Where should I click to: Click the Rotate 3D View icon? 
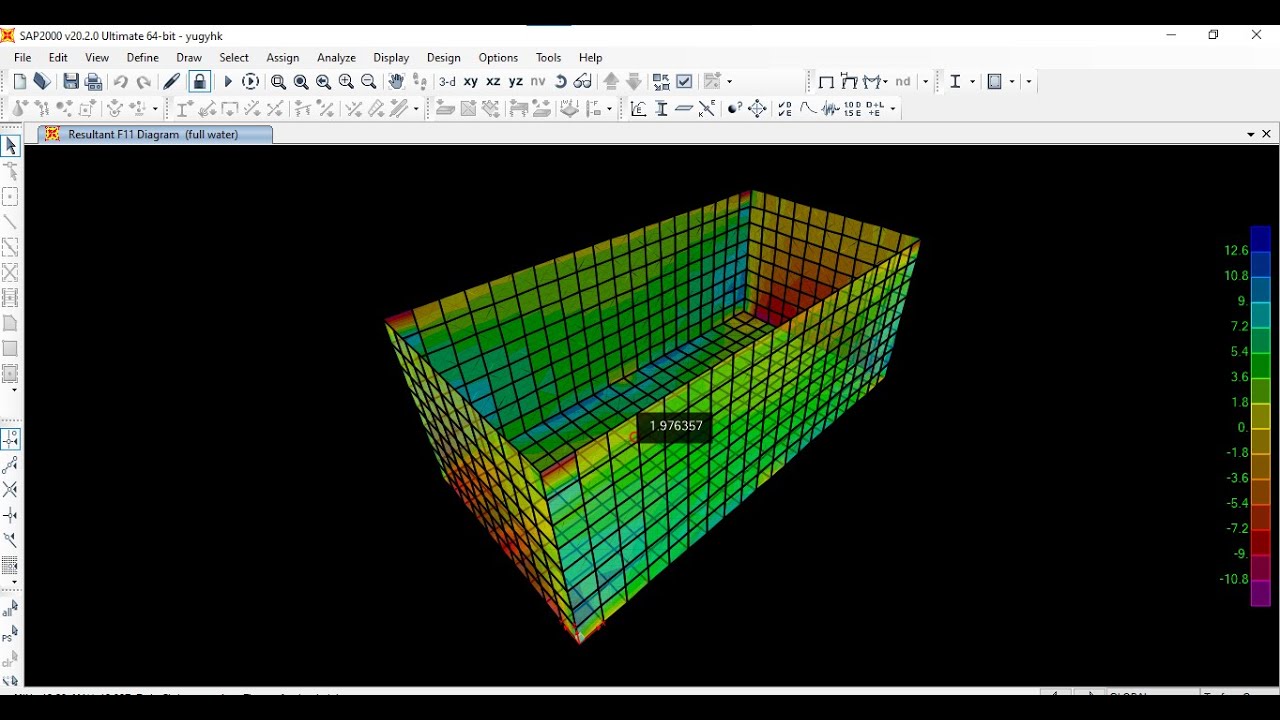[x=561, y=82]
